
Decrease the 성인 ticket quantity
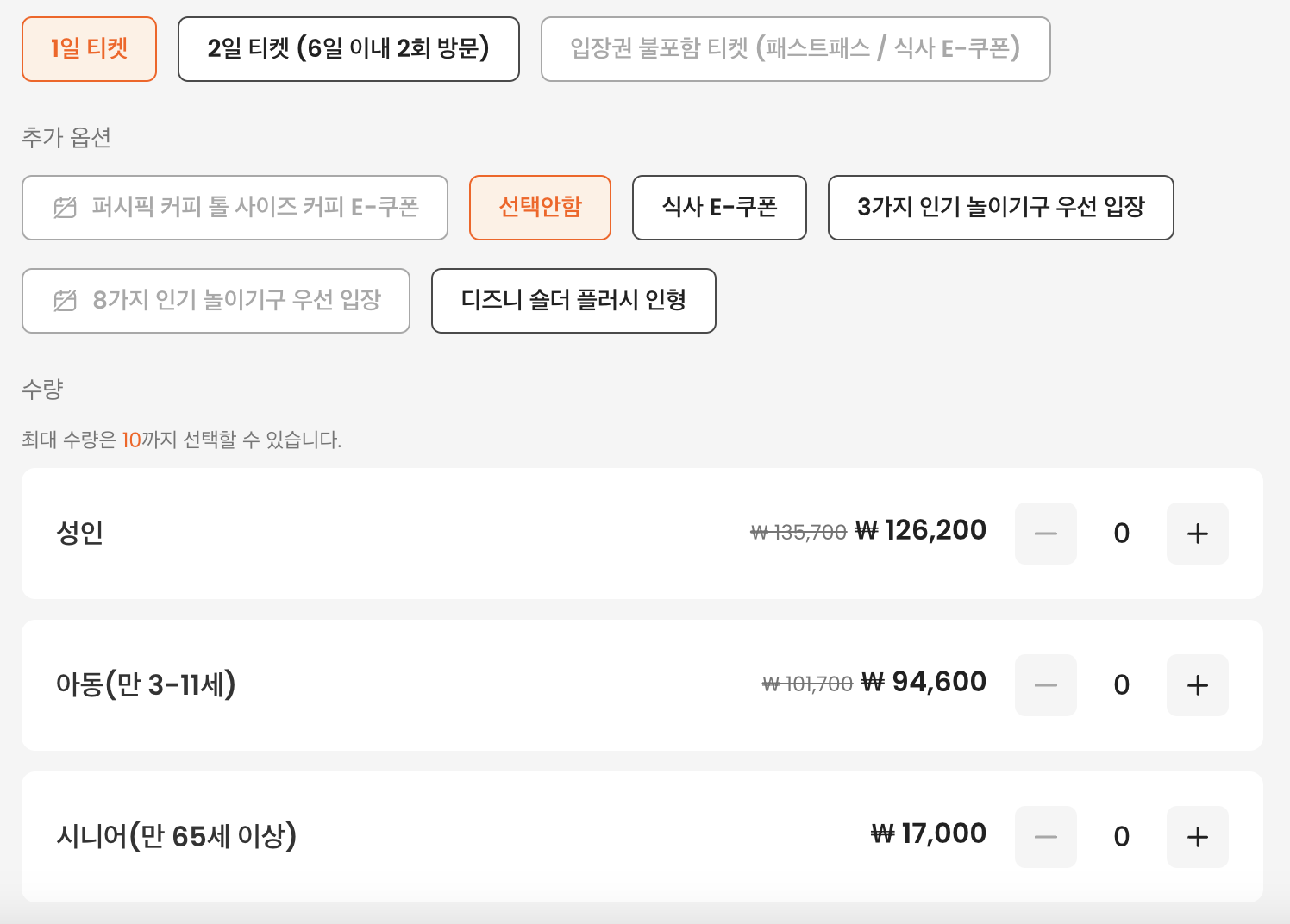click(1045, 534)
